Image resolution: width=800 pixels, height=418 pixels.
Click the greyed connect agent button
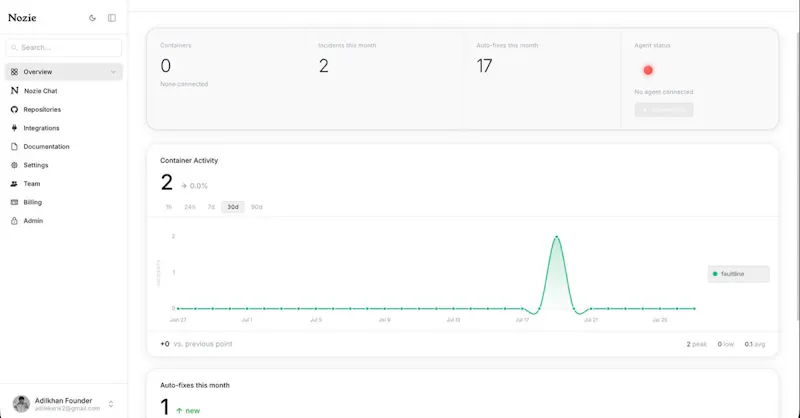coord(664,110)
